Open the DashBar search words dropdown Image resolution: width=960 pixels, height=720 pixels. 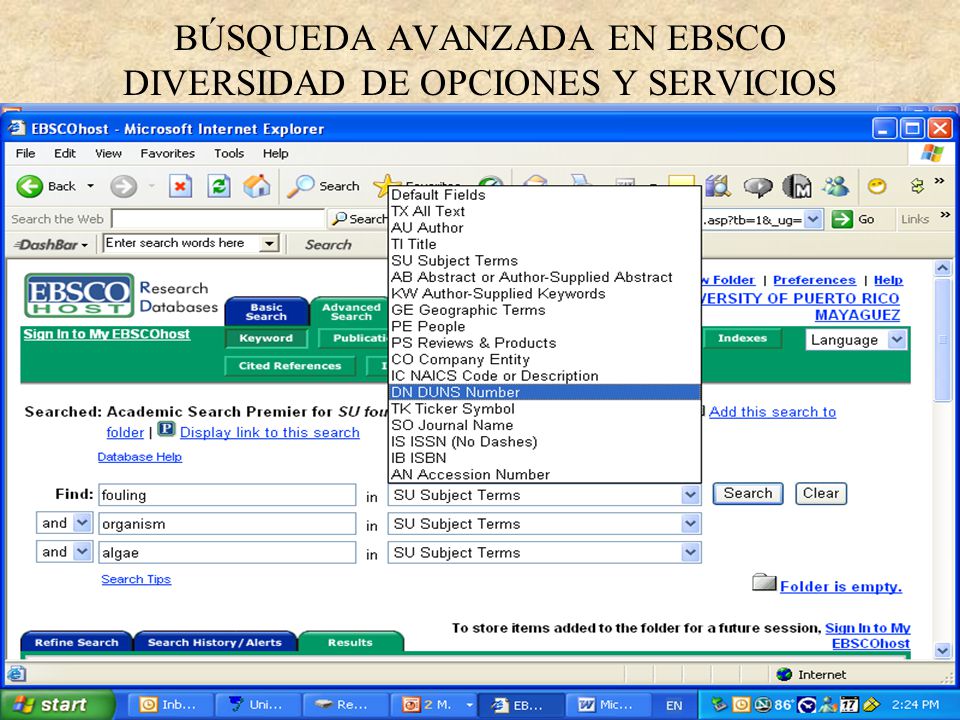[x=268, y=244]
